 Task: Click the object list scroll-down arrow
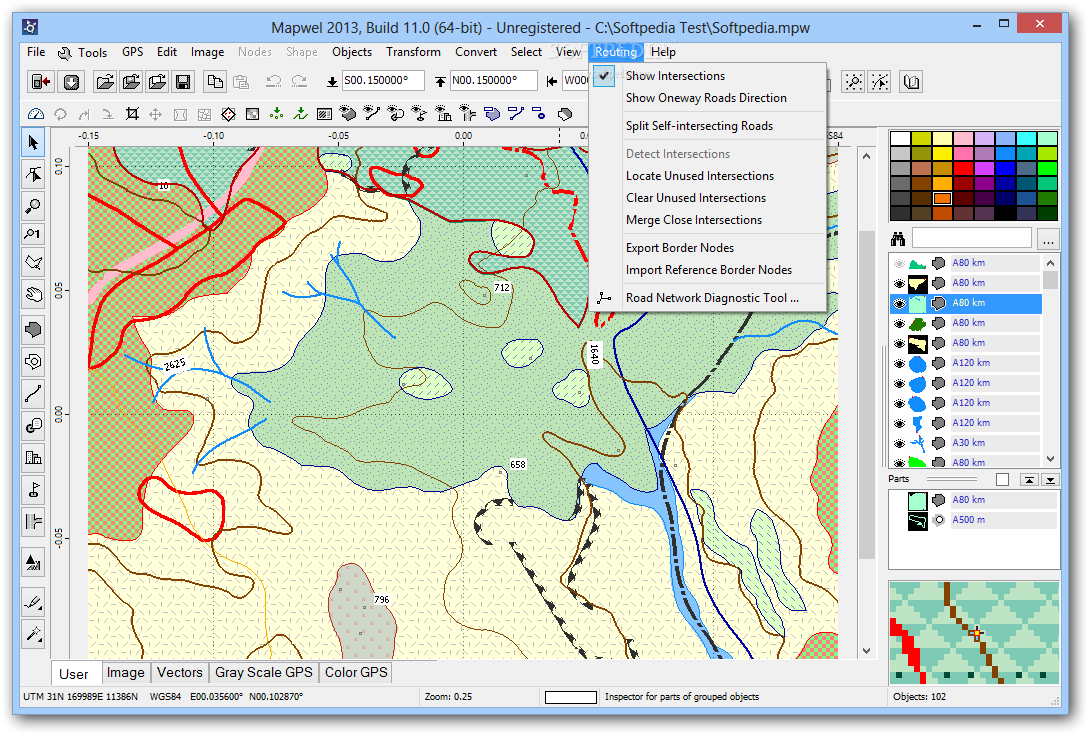coord(1050,459)
